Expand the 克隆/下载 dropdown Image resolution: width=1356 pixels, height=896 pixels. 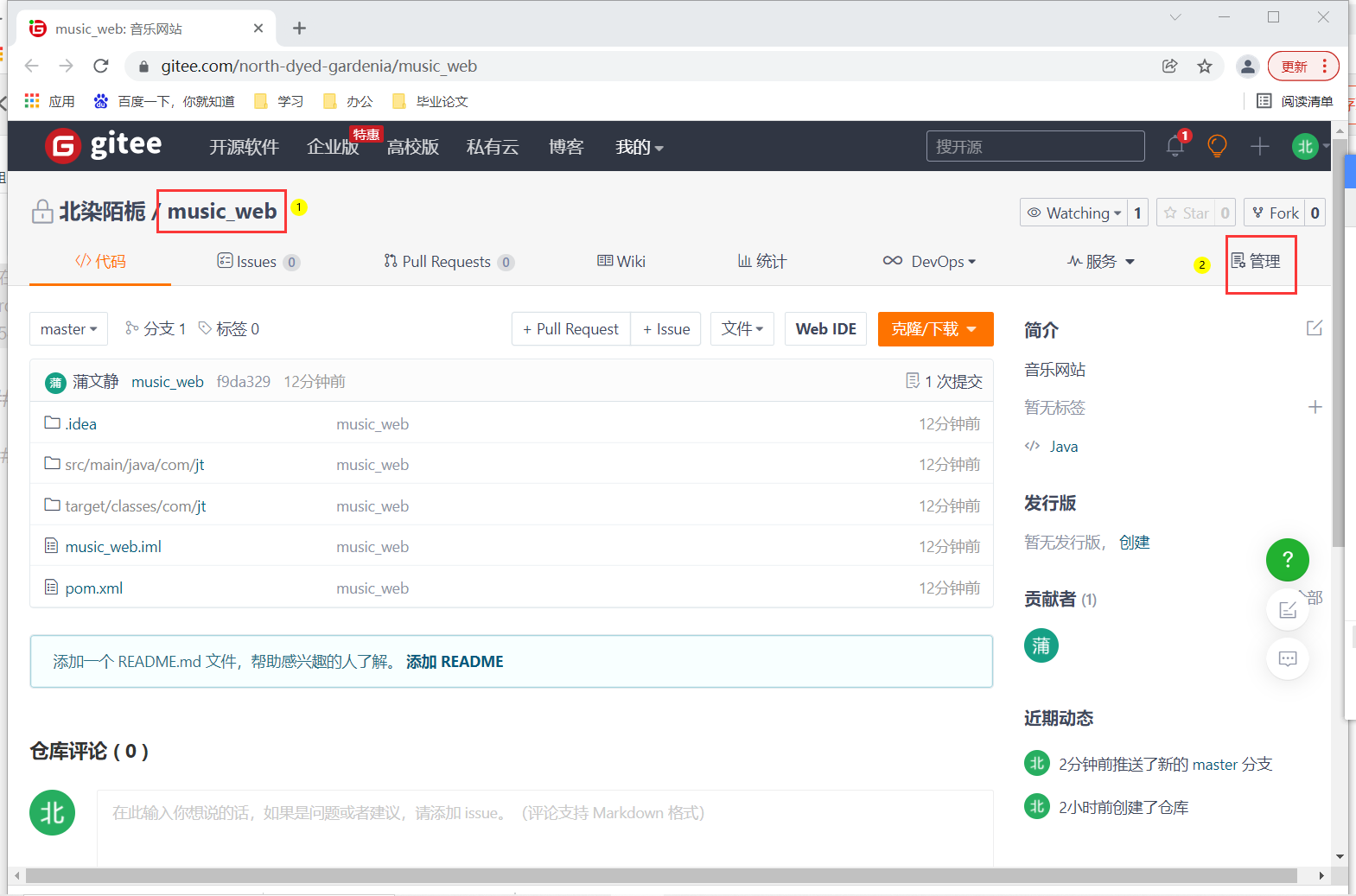click(935, 329)
